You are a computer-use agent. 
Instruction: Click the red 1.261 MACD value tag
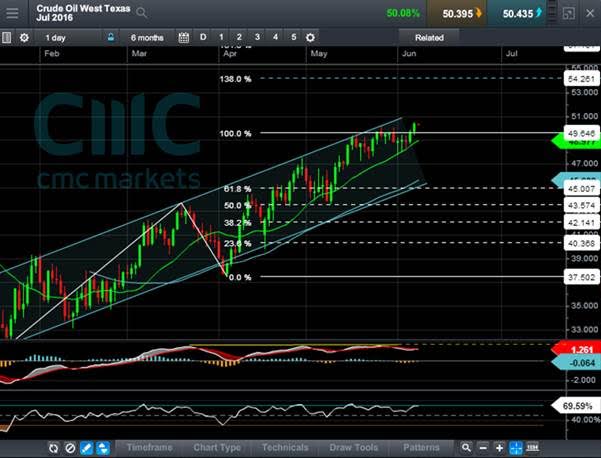click(576, 349)
